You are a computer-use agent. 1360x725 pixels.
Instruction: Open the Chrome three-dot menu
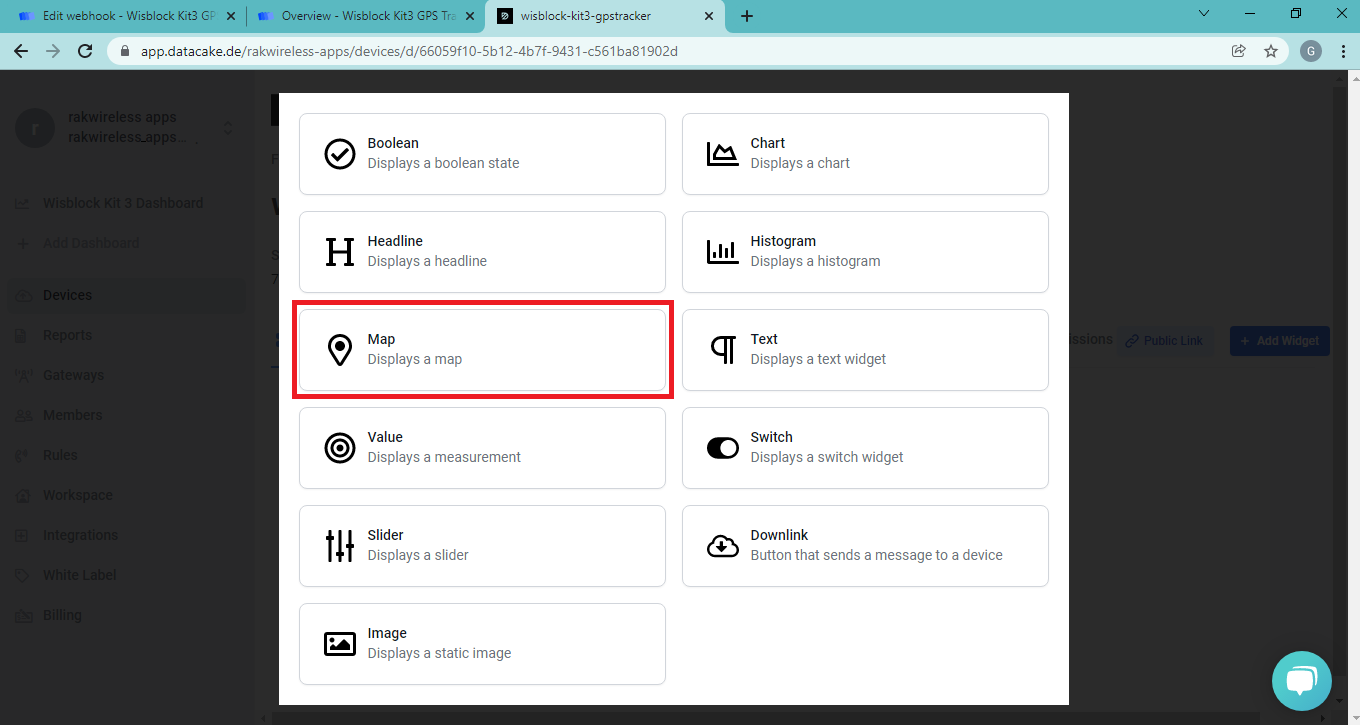pyautogui.click(x=1342, y=51)
